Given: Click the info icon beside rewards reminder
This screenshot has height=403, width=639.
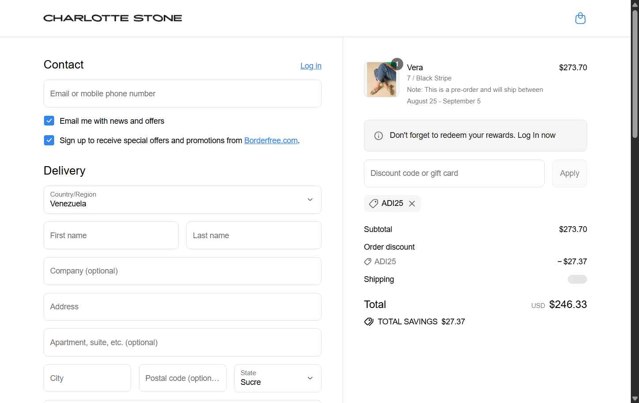Looking at the screenshot, I should [378, 136].
